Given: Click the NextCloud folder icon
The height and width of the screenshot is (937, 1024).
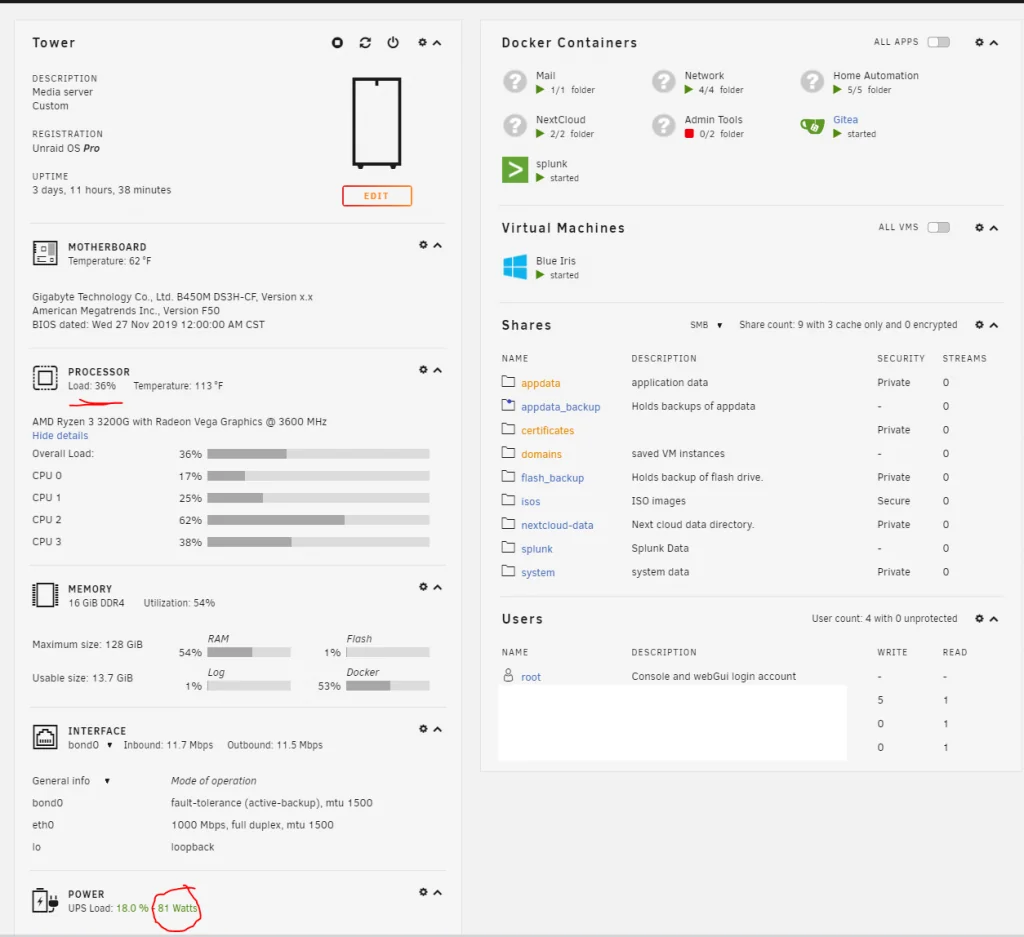Looking at the screenshot, I should [515, 125].
